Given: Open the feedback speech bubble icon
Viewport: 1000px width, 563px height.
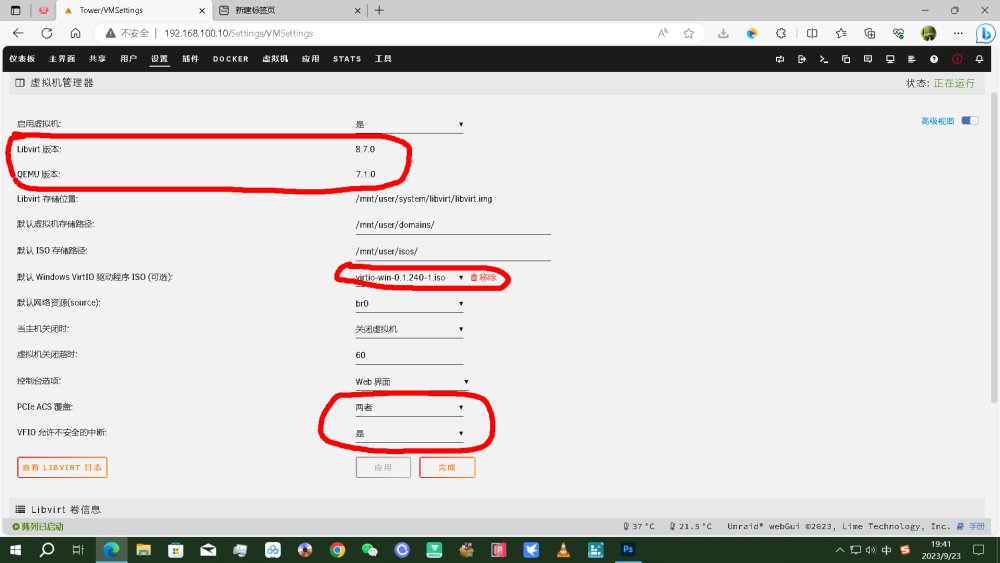Looking at the screenshot, I should pyautogui.click(x=868, y=59).
